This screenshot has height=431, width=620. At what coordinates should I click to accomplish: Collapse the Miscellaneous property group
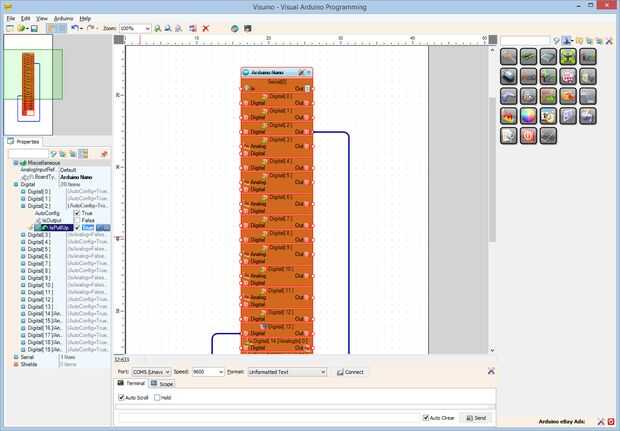click(16, 163)
